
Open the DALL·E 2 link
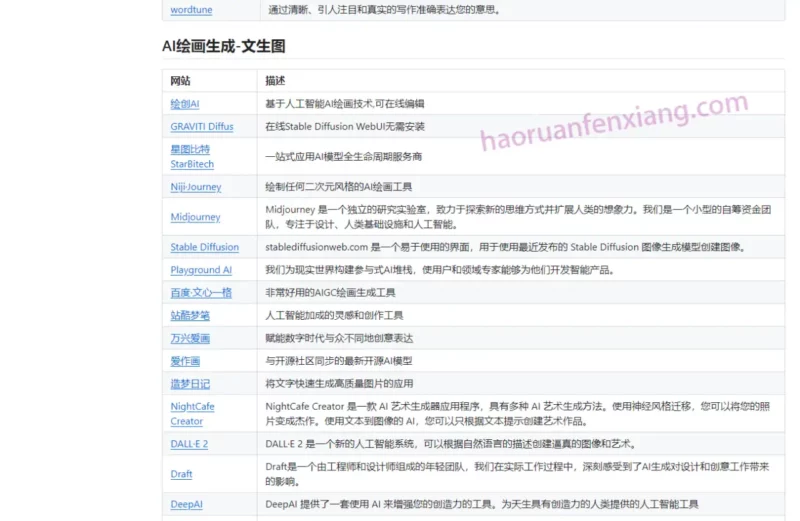click(x=189, y=444)
